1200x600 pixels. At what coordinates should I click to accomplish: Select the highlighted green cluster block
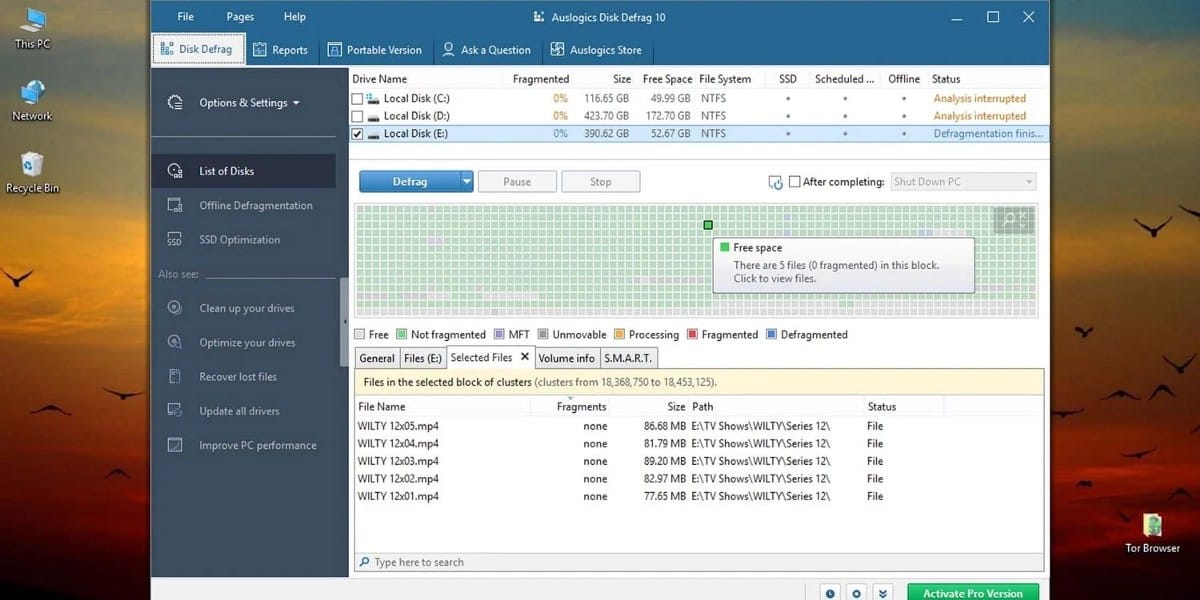708,225
